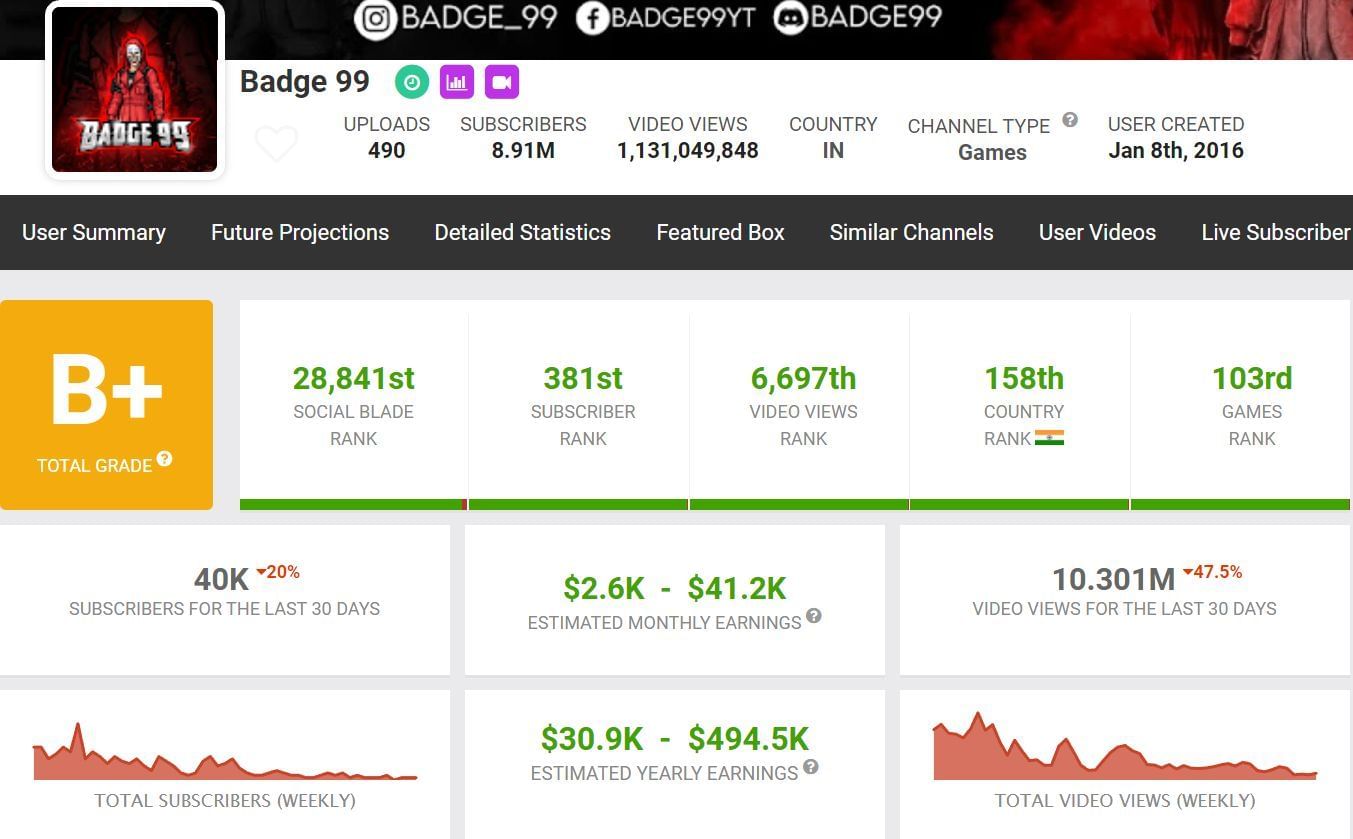Click the Total Subscribers weekly chart
The height and width of the screenshot is (839, 1353).
click(225, 758)
